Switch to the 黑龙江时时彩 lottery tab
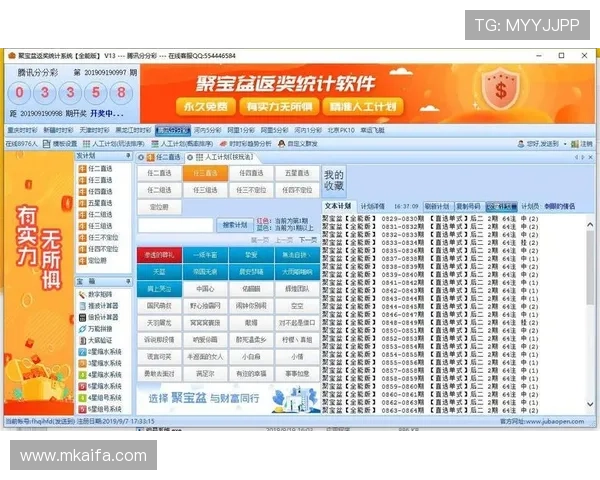The image size is (600, 480). click(x=133, y=130)
